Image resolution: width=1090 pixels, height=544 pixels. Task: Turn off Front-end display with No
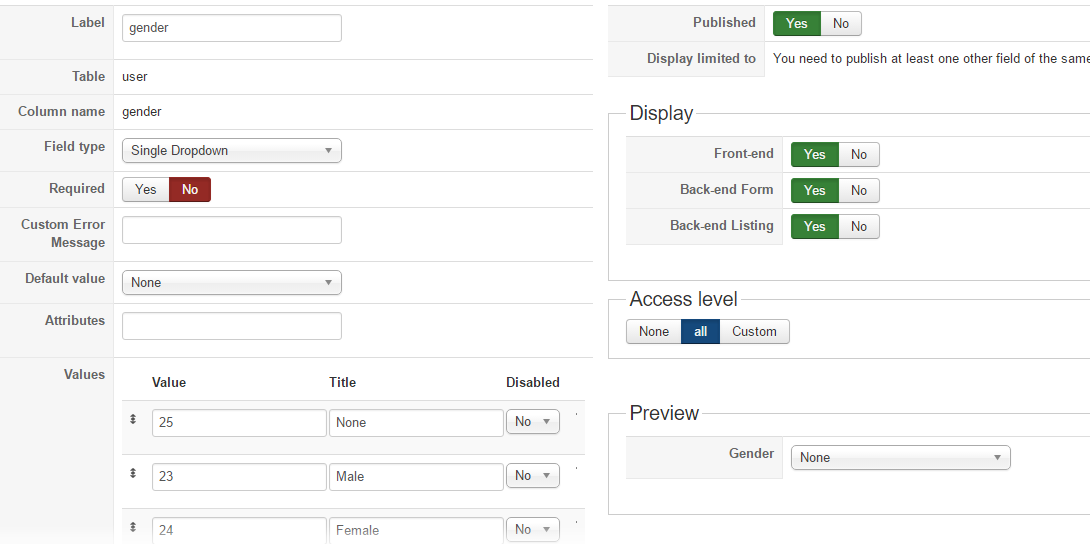pos(859,154)
